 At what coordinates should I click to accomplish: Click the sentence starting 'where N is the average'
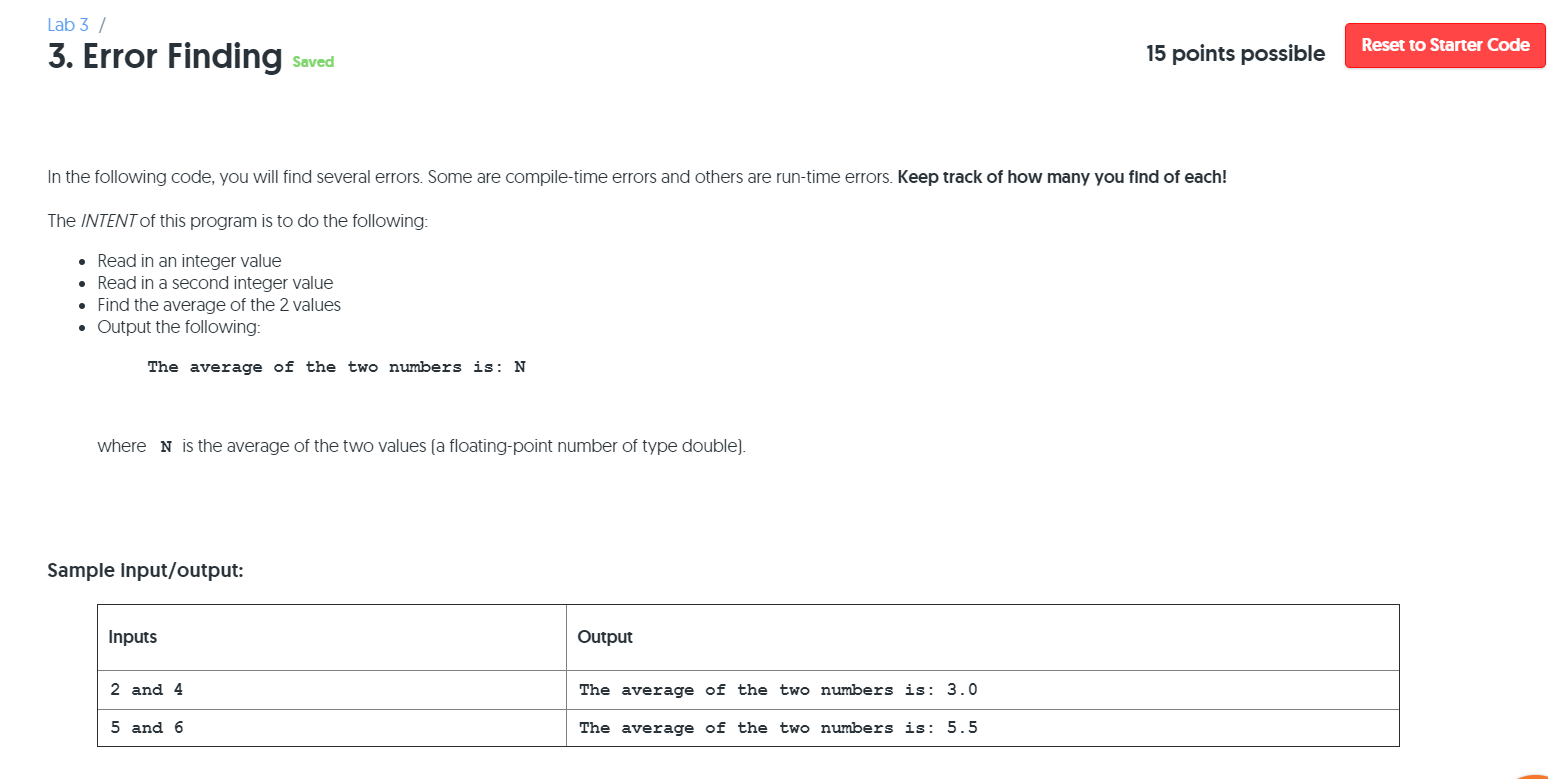(421, 446)
